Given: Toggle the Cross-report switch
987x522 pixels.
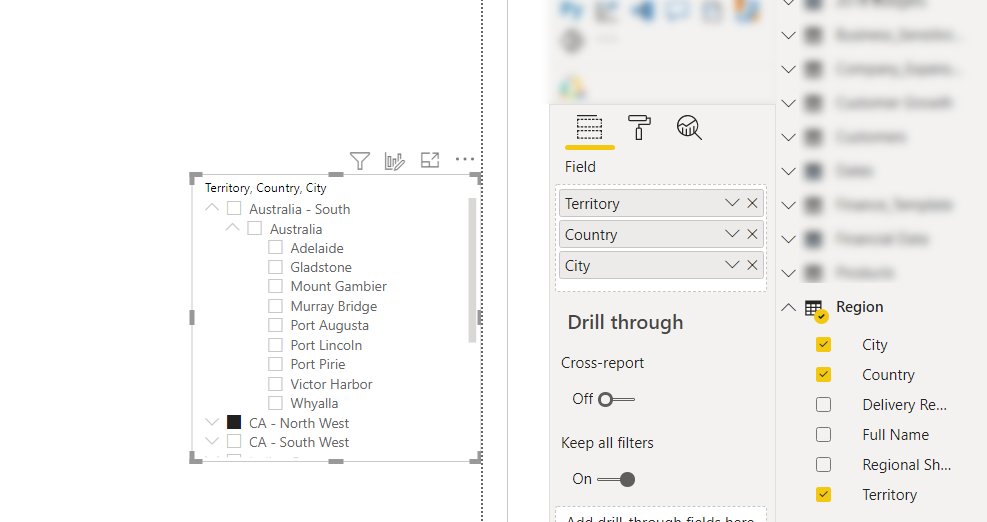Looking at the screenshot, I should point(616,399).
